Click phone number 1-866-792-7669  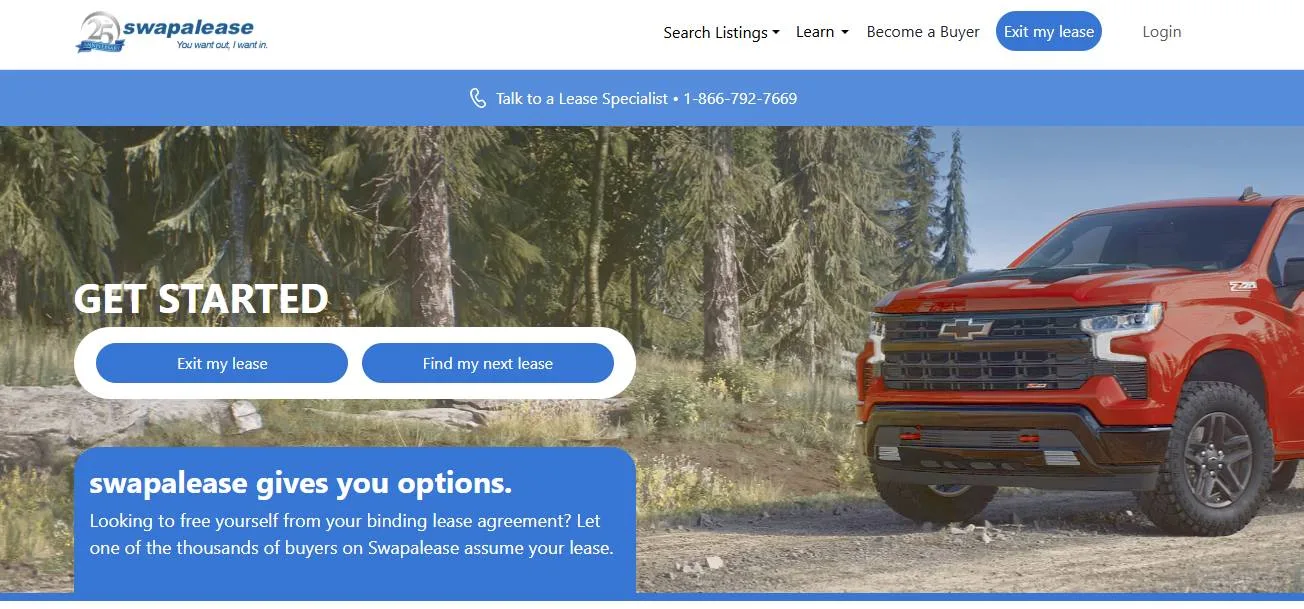740,98
